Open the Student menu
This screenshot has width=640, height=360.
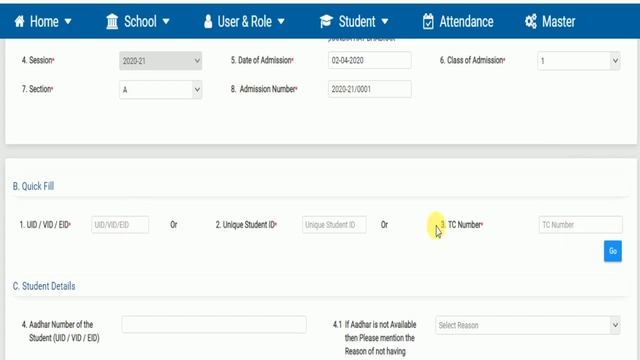click(354, 21)
